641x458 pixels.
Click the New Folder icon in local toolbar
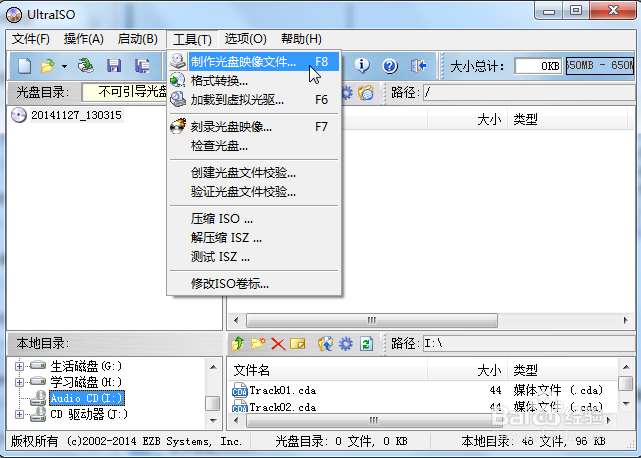[x=258, y=344]
